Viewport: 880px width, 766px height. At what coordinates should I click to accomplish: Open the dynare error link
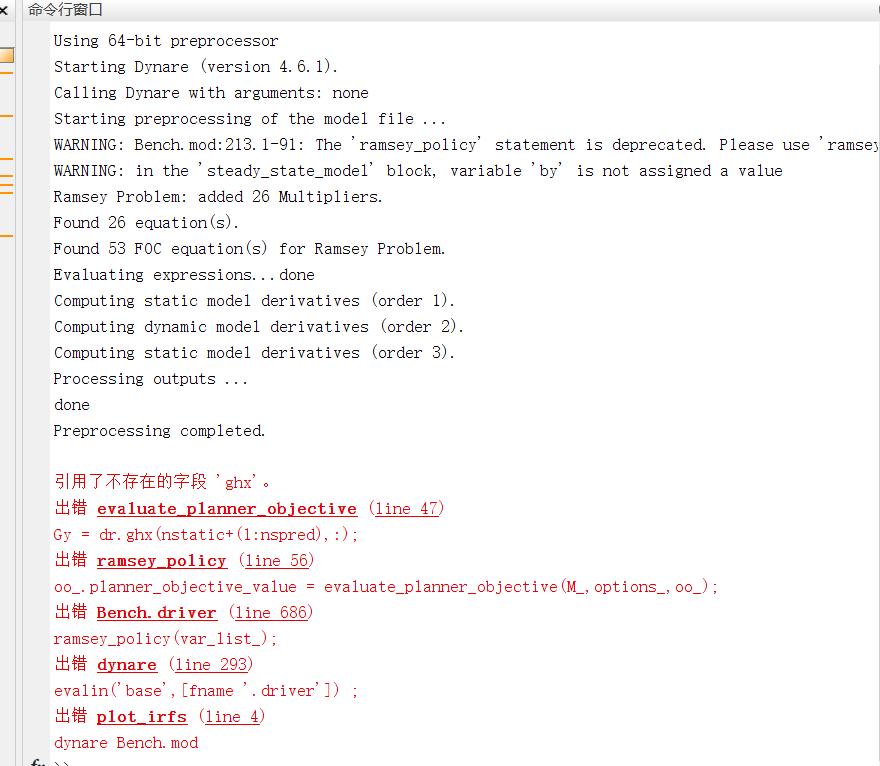tap(126, 665)
